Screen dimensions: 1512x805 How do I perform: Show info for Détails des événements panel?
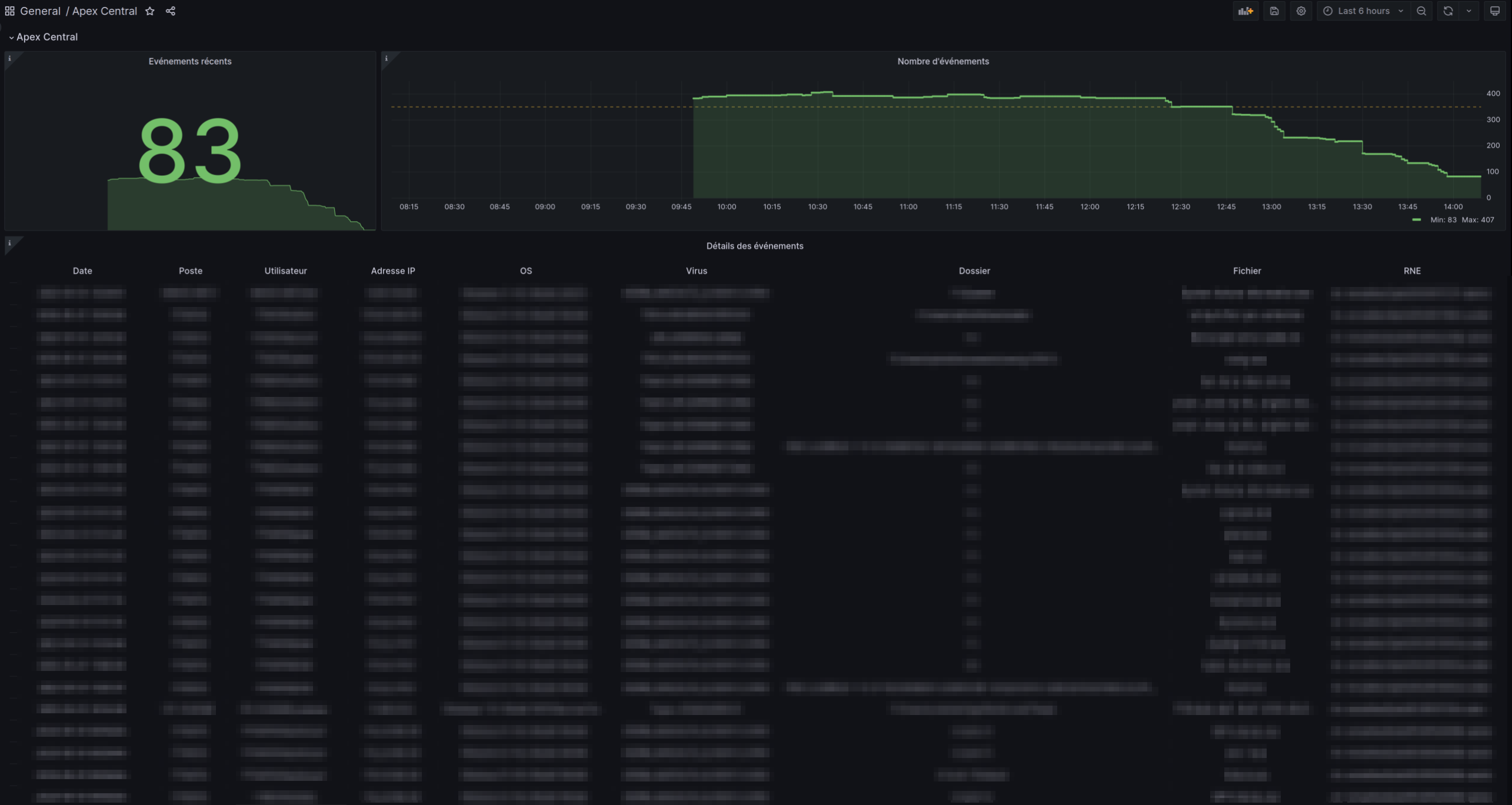point(9,243)
